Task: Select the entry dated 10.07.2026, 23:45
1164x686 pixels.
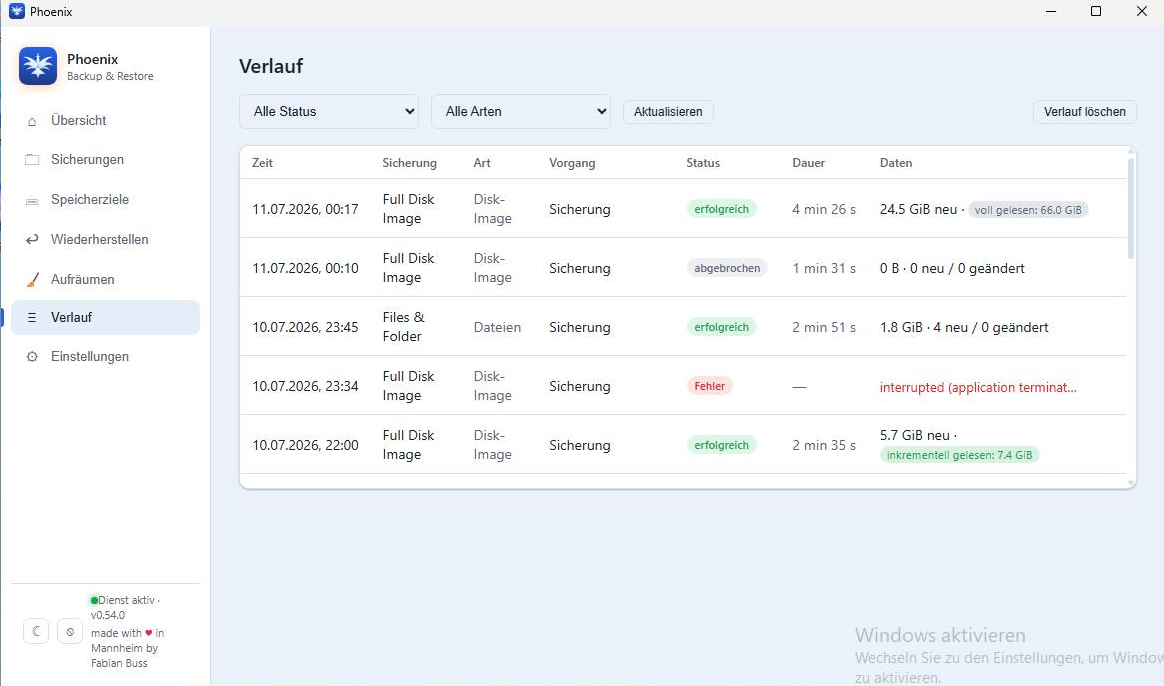Action: (683, 327)
